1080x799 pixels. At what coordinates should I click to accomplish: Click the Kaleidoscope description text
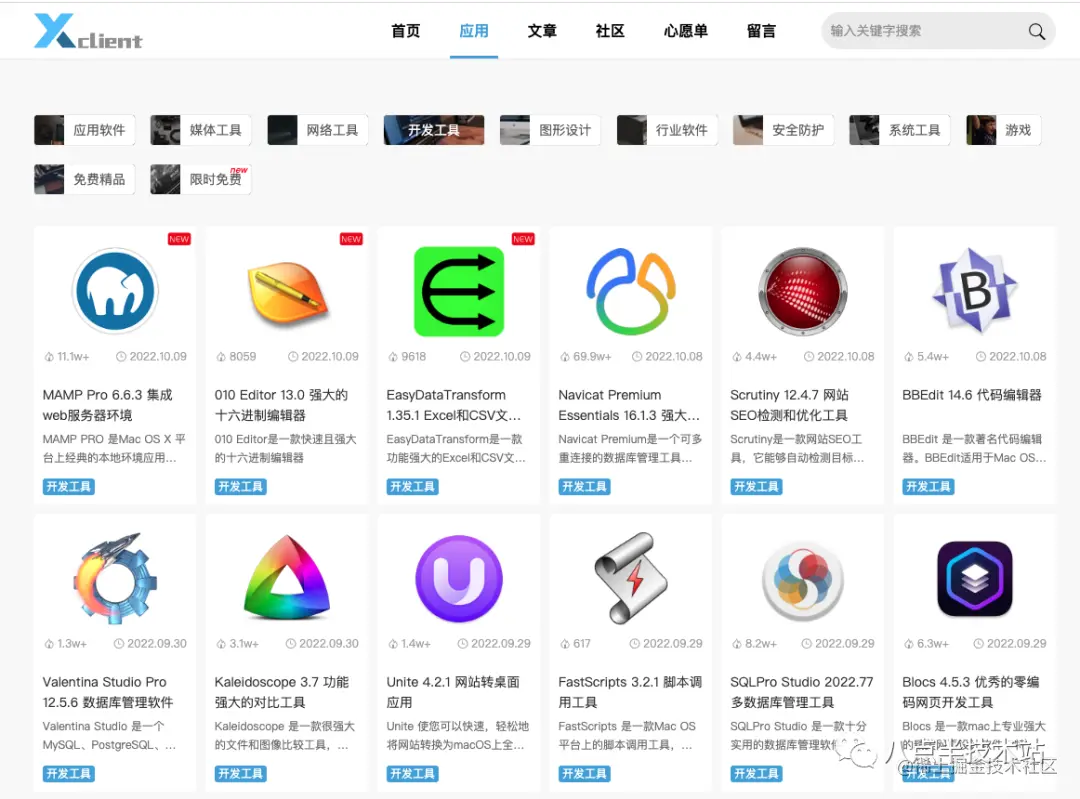[284, 735]
